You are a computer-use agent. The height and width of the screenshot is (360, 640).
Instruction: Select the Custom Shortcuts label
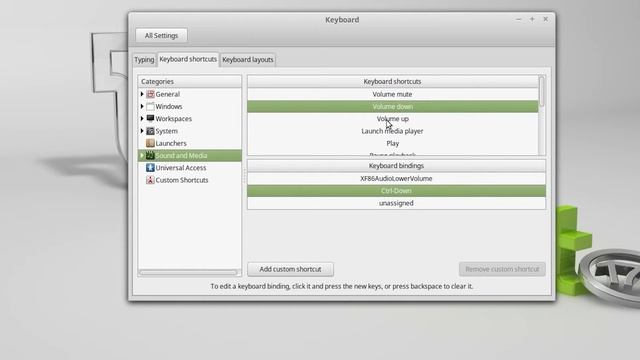coord(182,180)
